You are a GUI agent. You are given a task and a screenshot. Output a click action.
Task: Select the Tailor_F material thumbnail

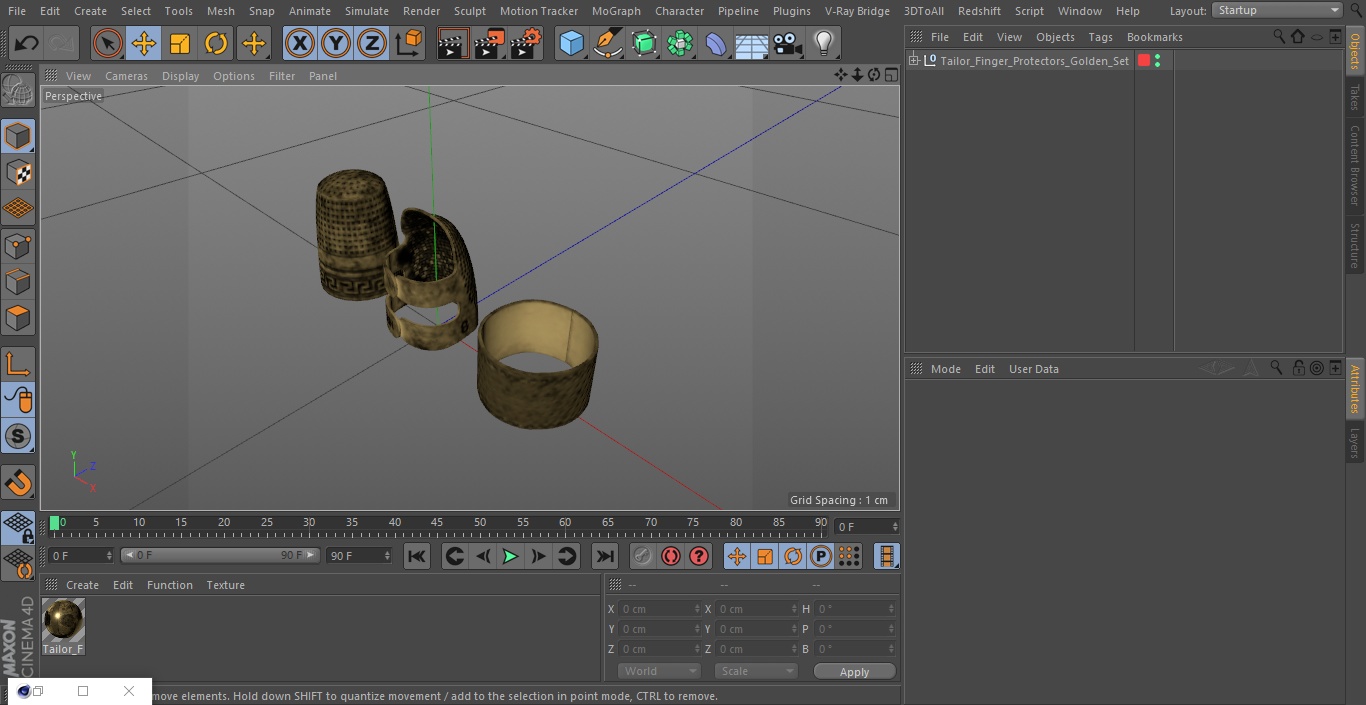click(63, 620)
